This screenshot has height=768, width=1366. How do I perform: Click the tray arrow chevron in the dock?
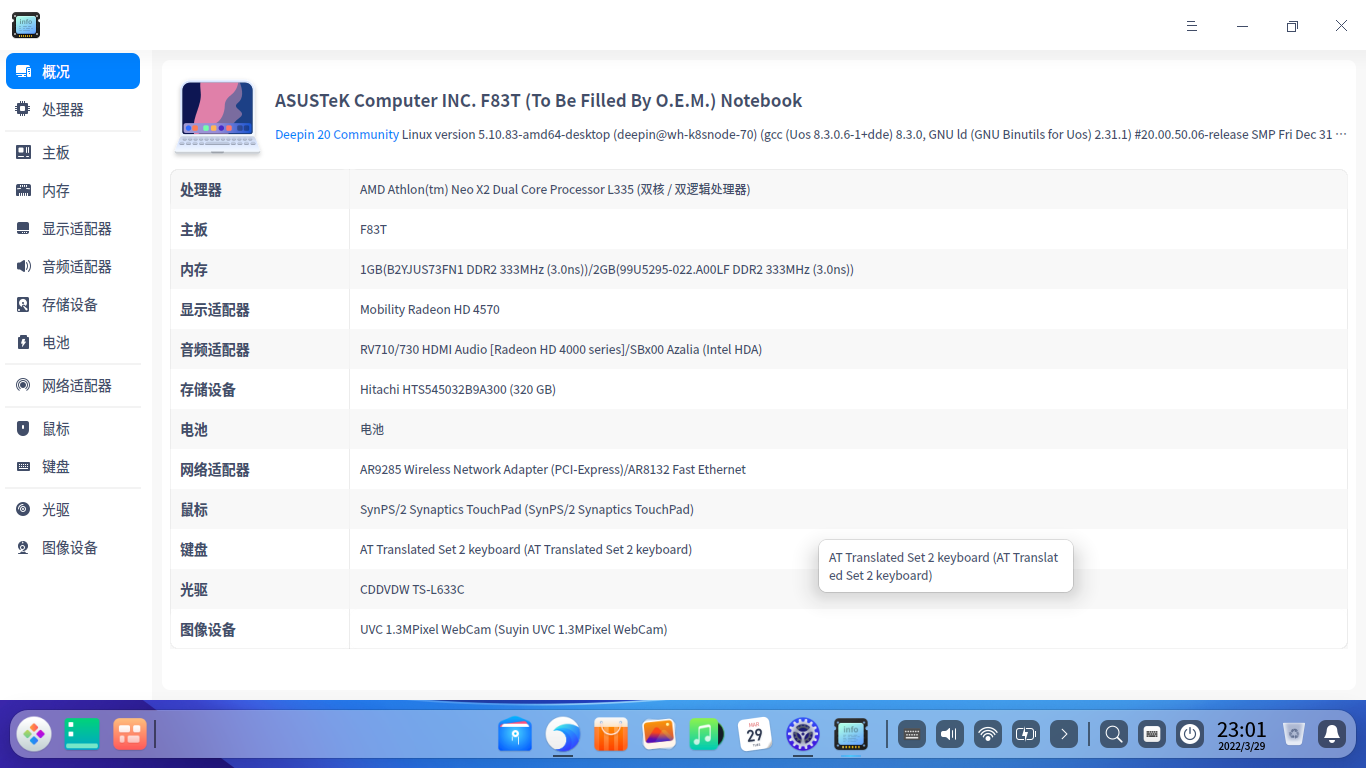coord(1064,735)
